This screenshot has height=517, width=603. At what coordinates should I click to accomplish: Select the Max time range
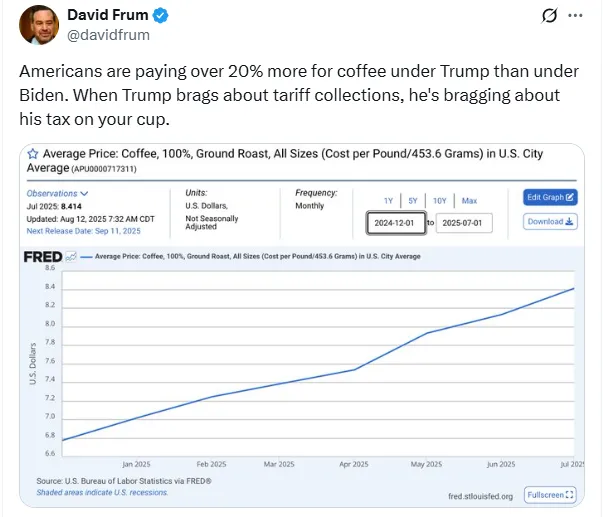469,201
